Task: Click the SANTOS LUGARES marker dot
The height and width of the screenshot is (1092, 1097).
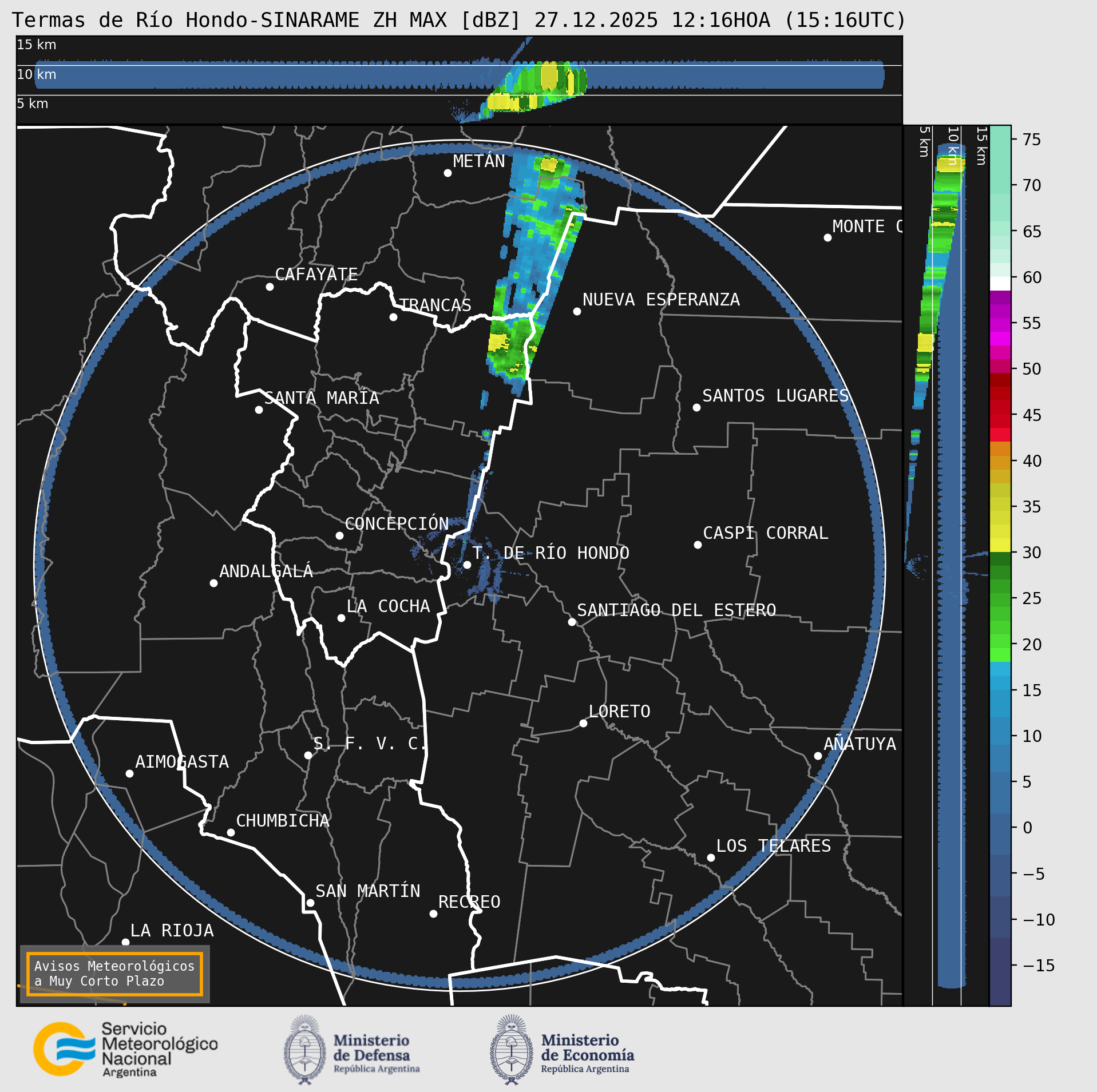Action: click(696, 407)
